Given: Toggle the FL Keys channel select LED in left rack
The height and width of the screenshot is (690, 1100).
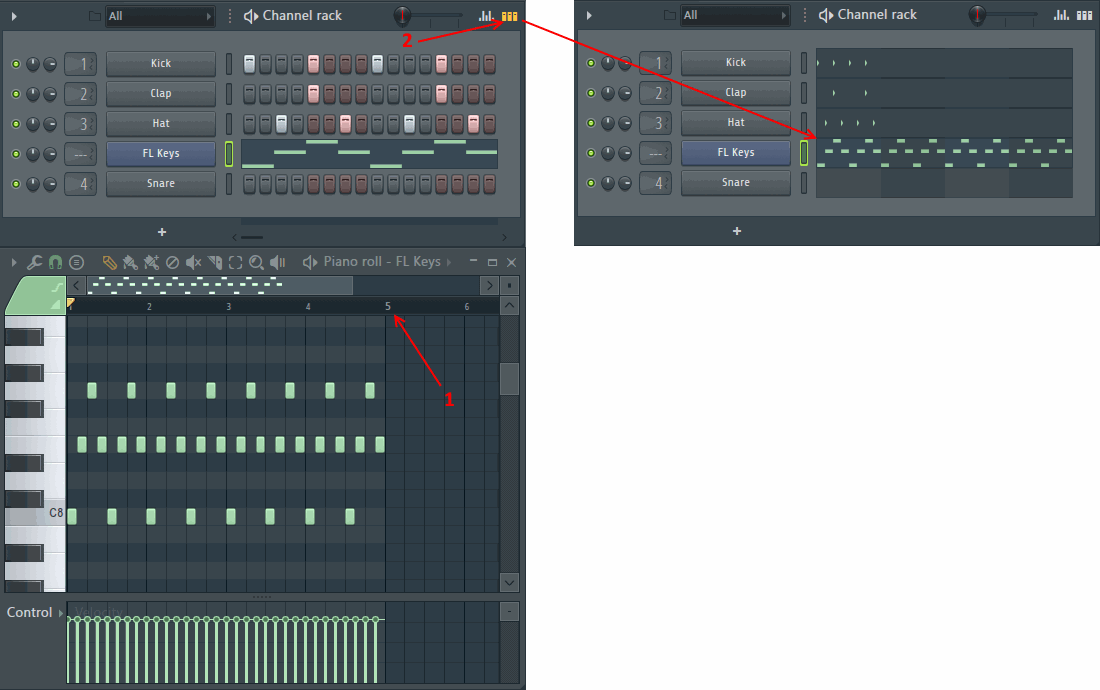Looking at the screenshot, I should point(228,154).
